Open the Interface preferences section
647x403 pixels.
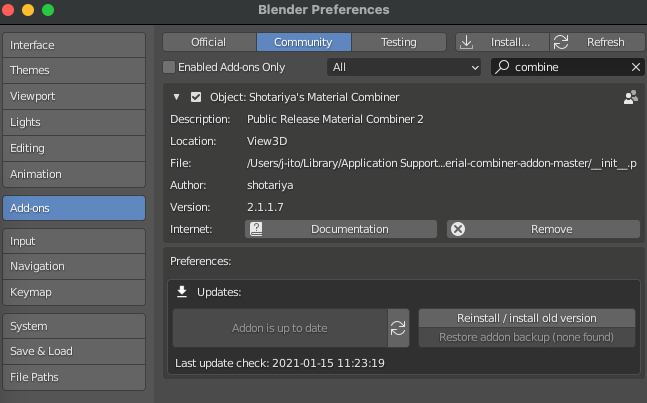click(74, 45)
